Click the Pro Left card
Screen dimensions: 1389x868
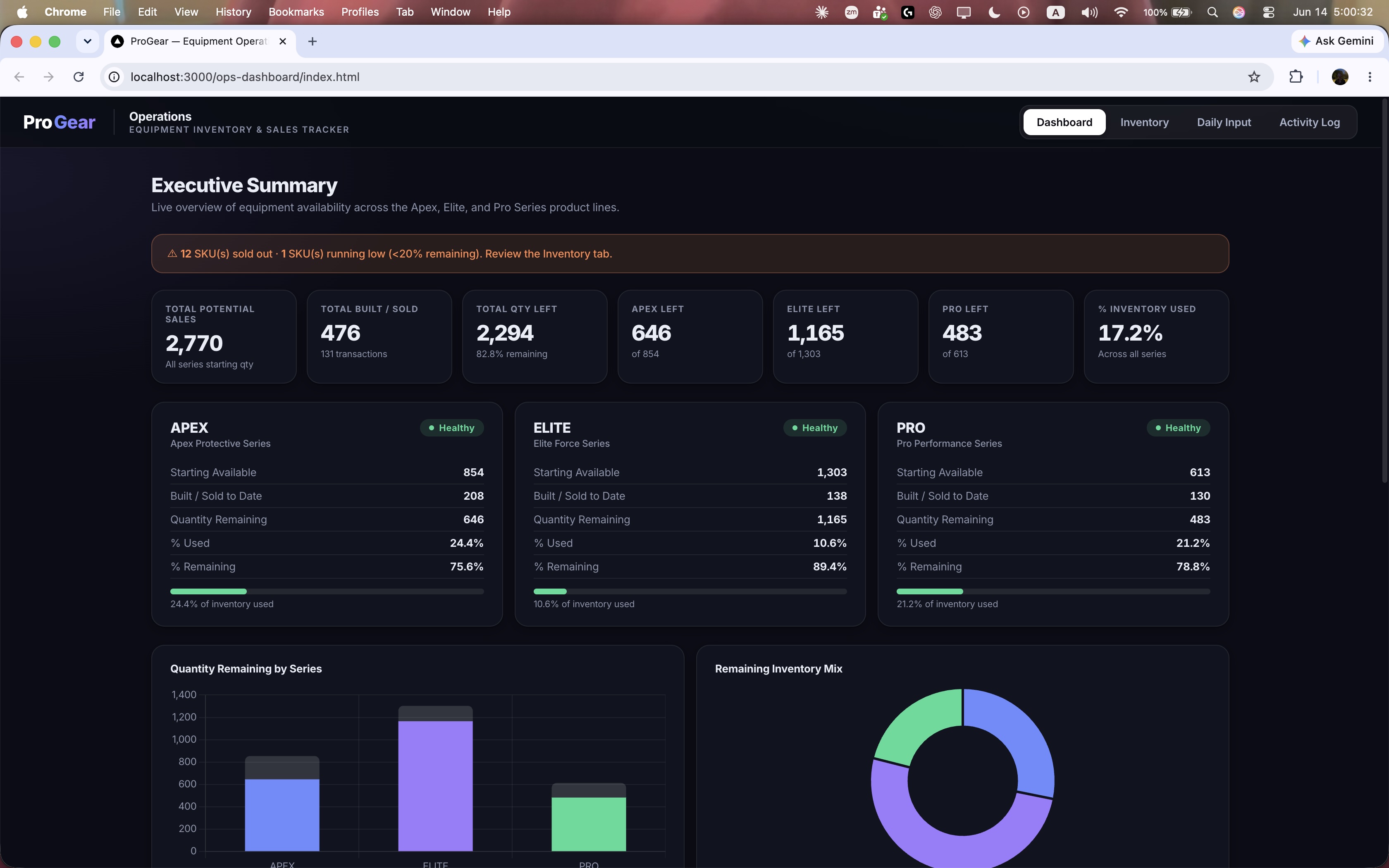(x=1001, y=336)
